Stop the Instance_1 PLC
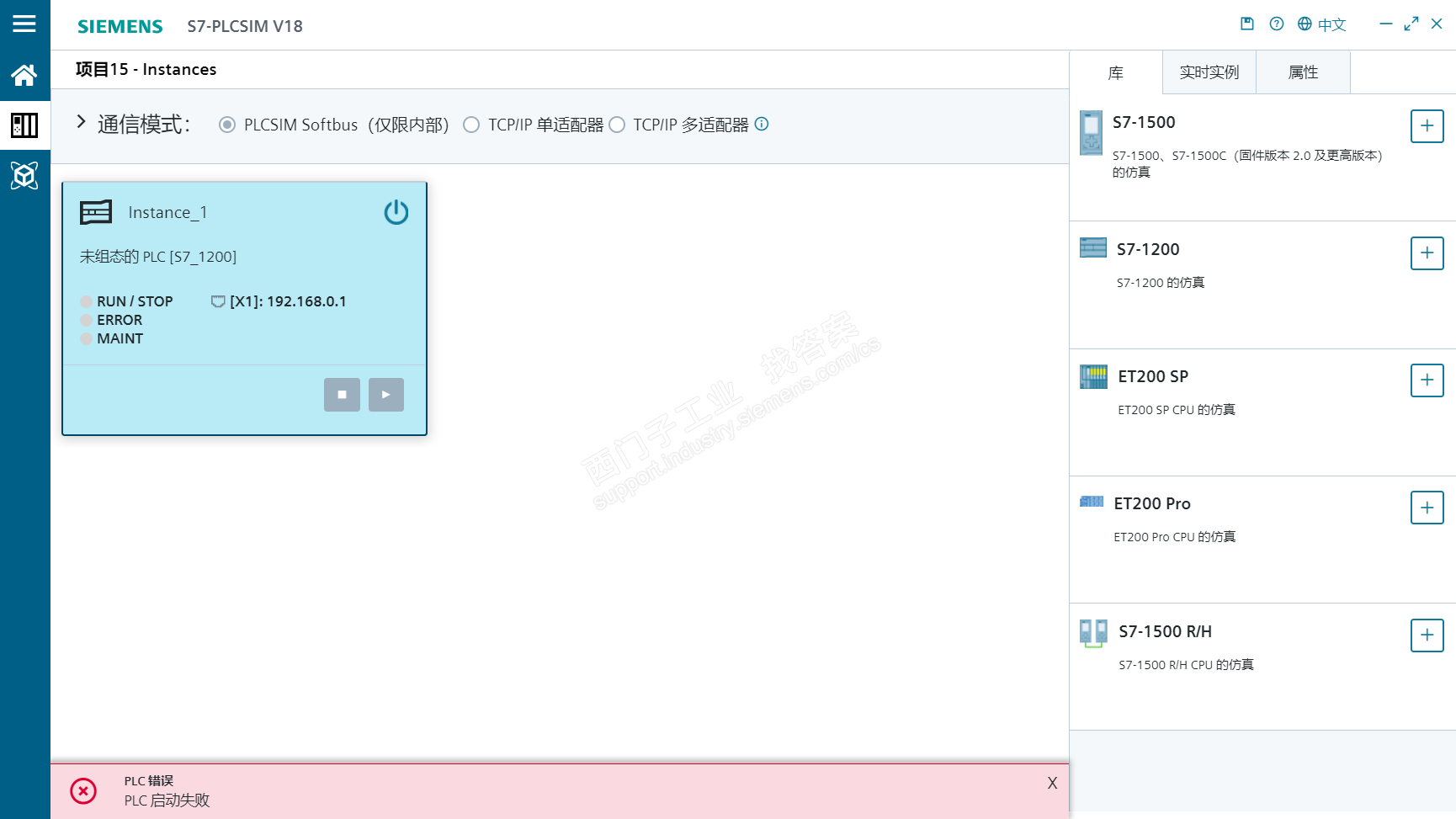Screen dimensions: 1456x819 [x=342, y=395]
